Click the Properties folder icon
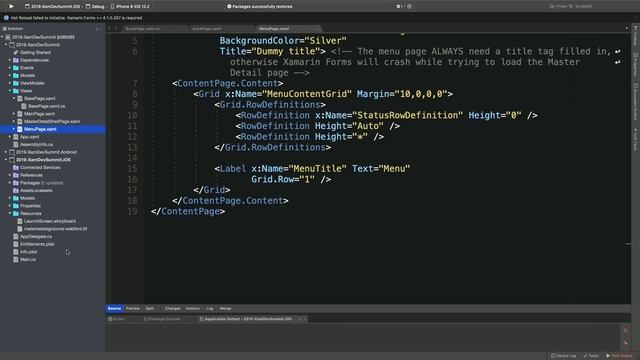This screenshot has height=360, width=640. [16, 206]
